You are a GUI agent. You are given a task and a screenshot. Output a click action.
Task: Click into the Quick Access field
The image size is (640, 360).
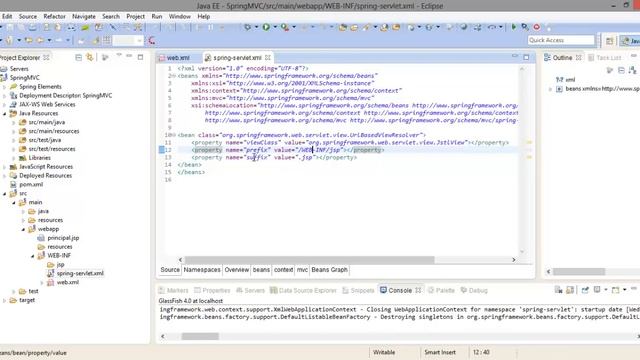561,40
